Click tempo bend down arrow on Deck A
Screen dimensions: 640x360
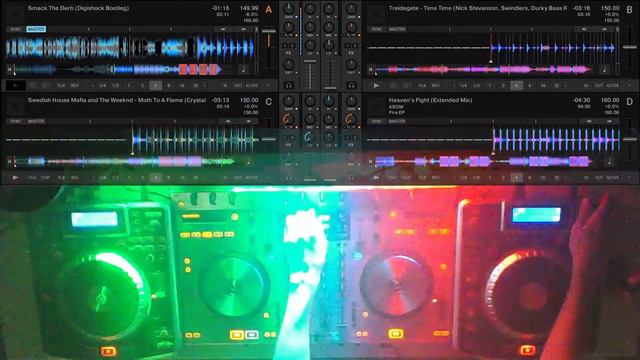[x=222, y=29]
